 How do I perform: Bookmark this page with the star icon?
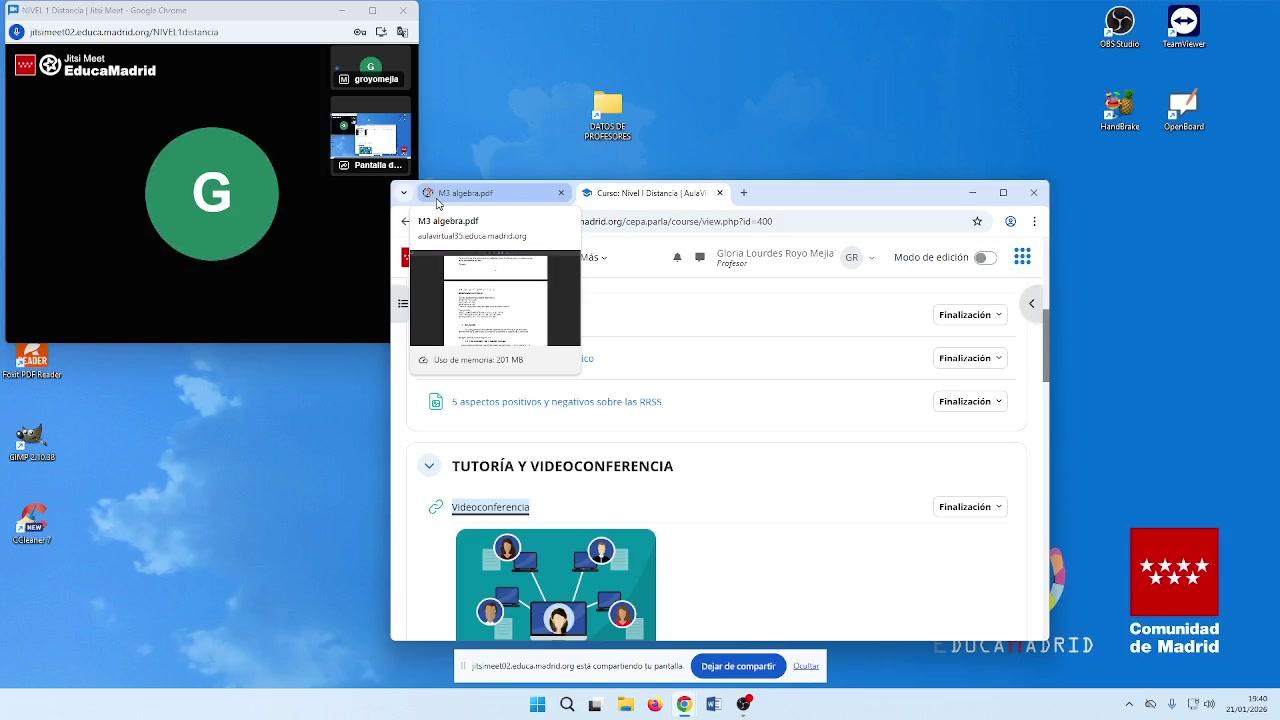pos(977,221)
